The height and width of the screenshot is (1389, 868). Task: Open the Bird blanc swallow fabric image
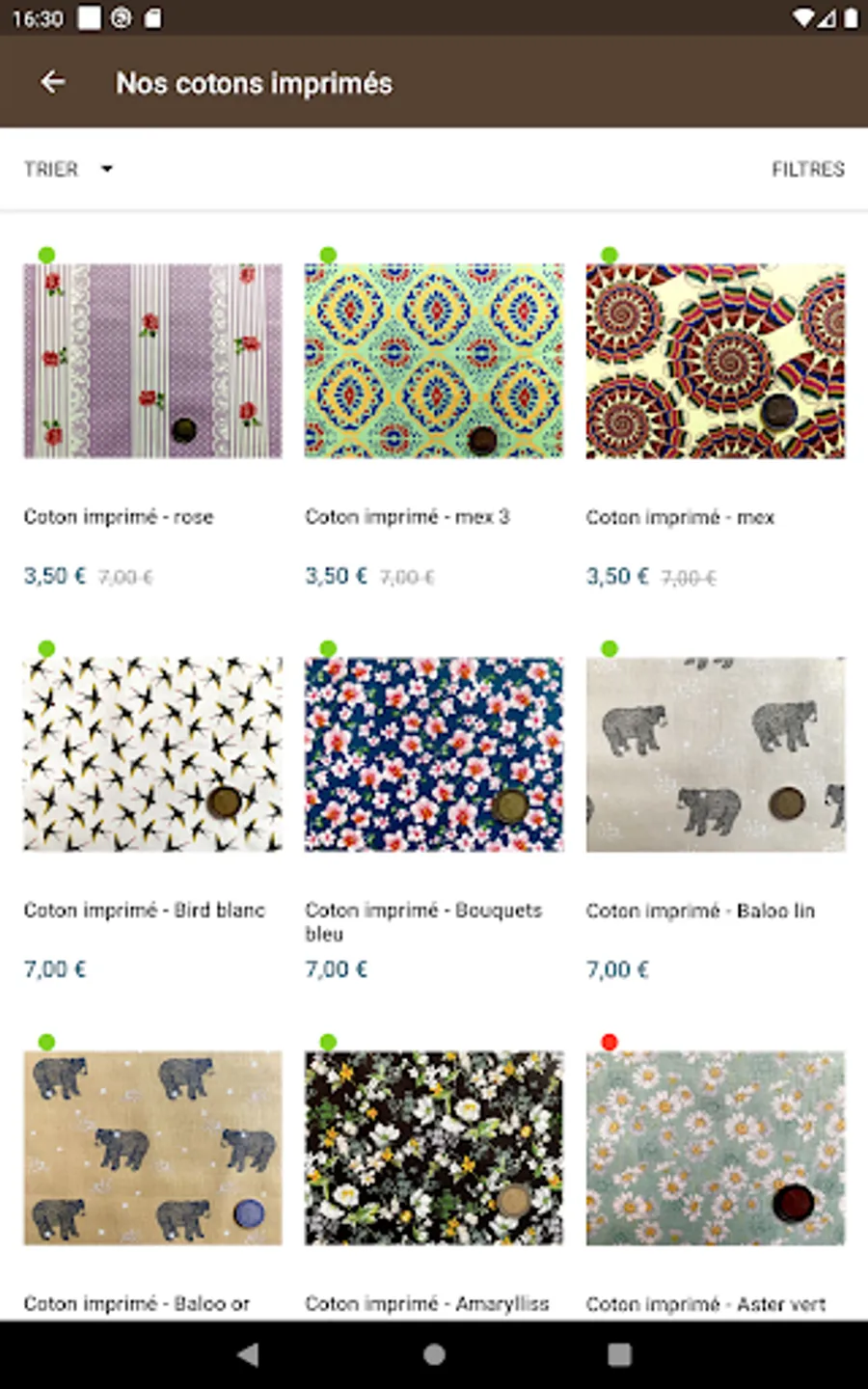153,754
